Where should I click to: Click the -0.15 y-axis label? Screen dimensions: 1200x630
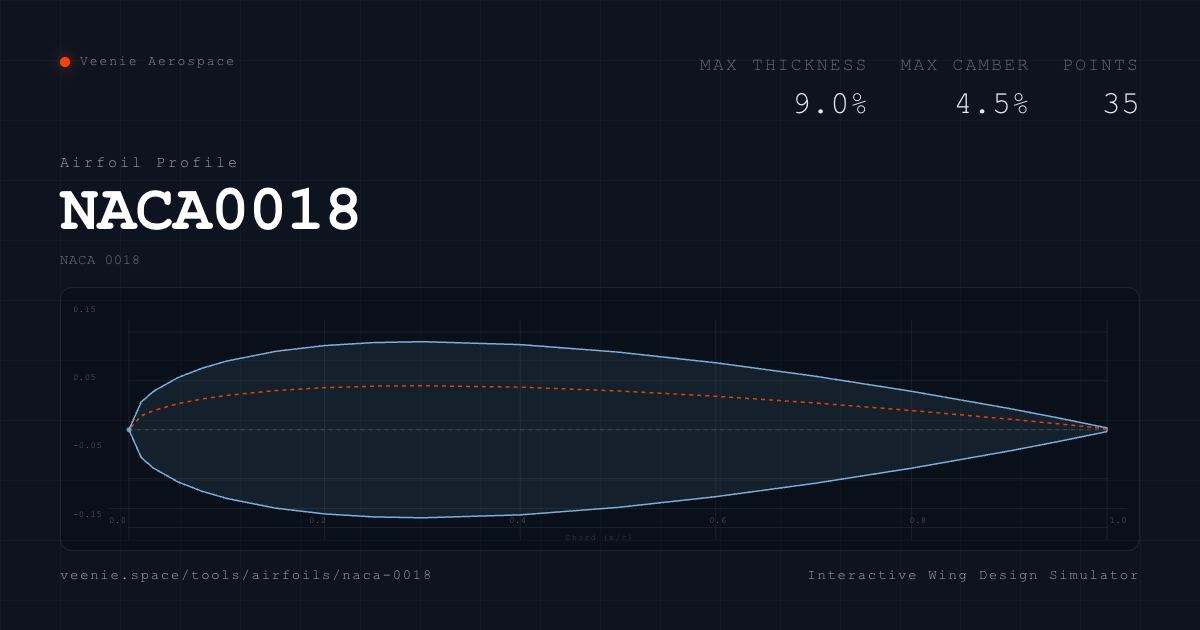[x=85, y=514]
